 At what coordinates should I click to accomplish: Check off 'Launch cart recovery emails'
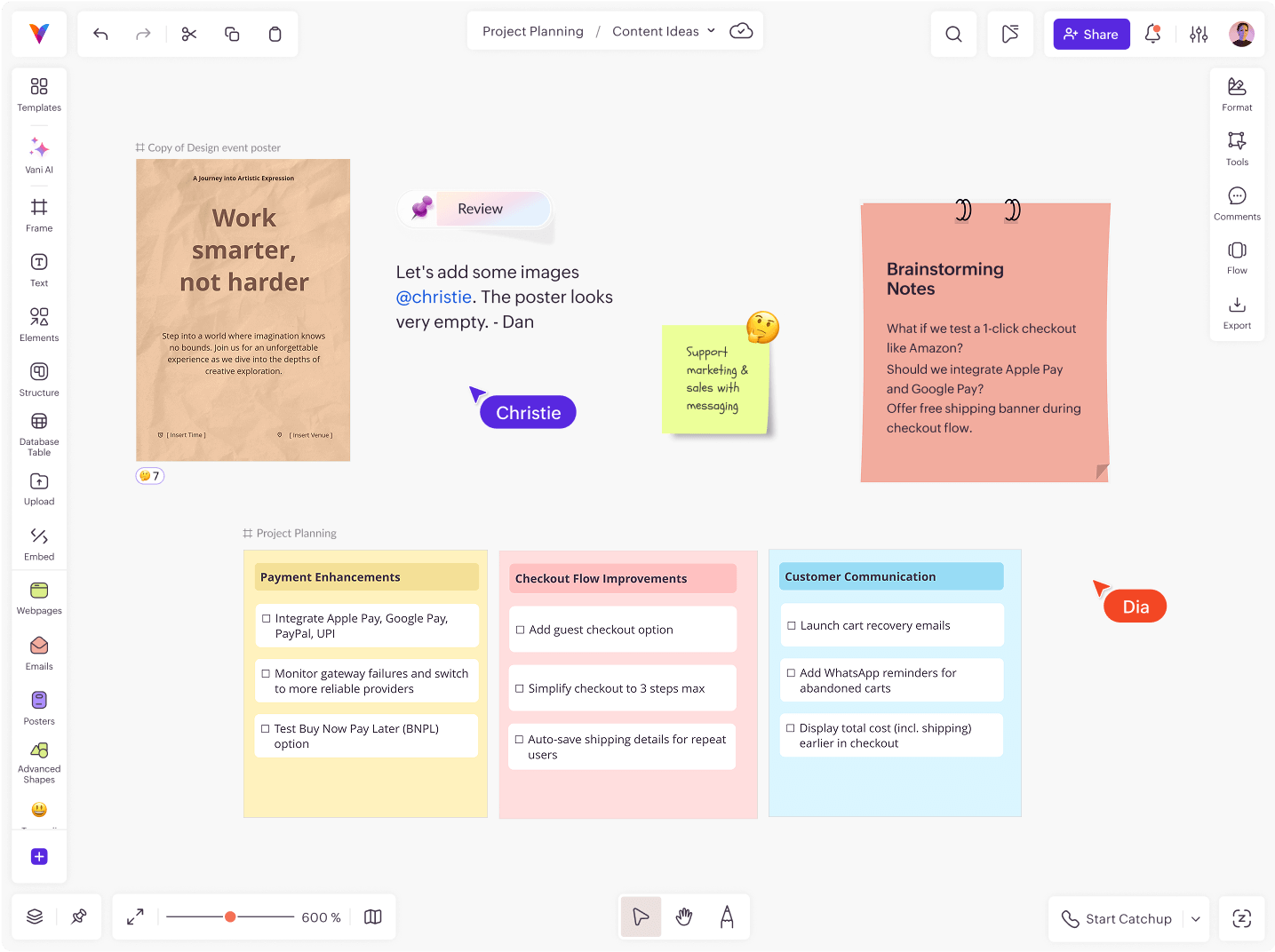point(792,624)
